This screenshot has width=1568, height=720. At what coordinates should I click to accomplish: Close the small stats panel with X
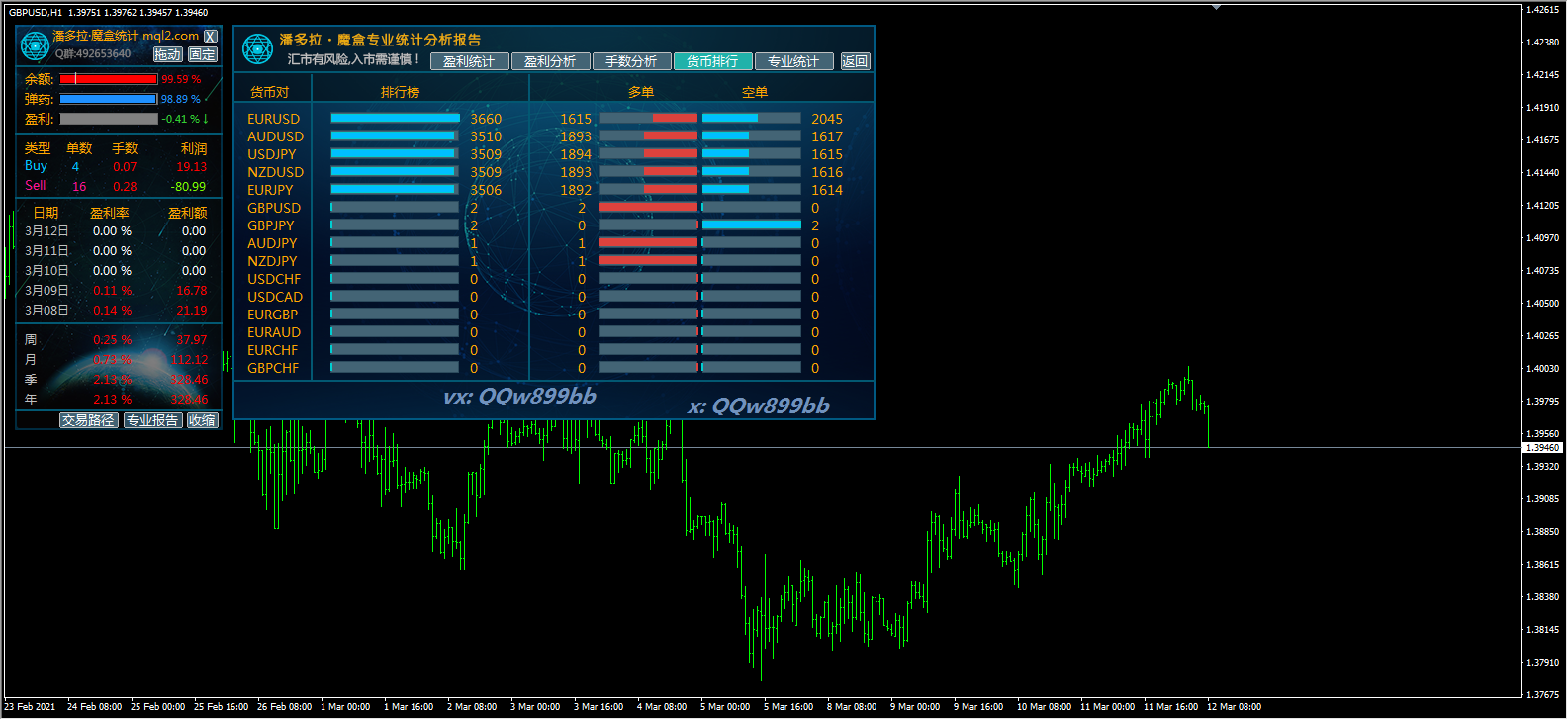pos(210,36)
